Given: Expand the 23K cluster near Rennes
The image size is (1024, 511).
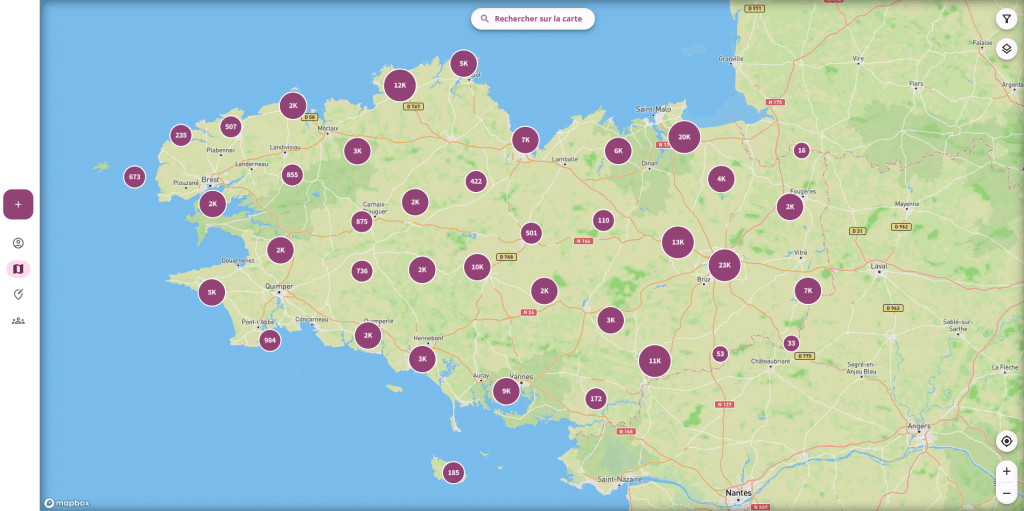Looking at the screenshot, I should tap(725, 265).
